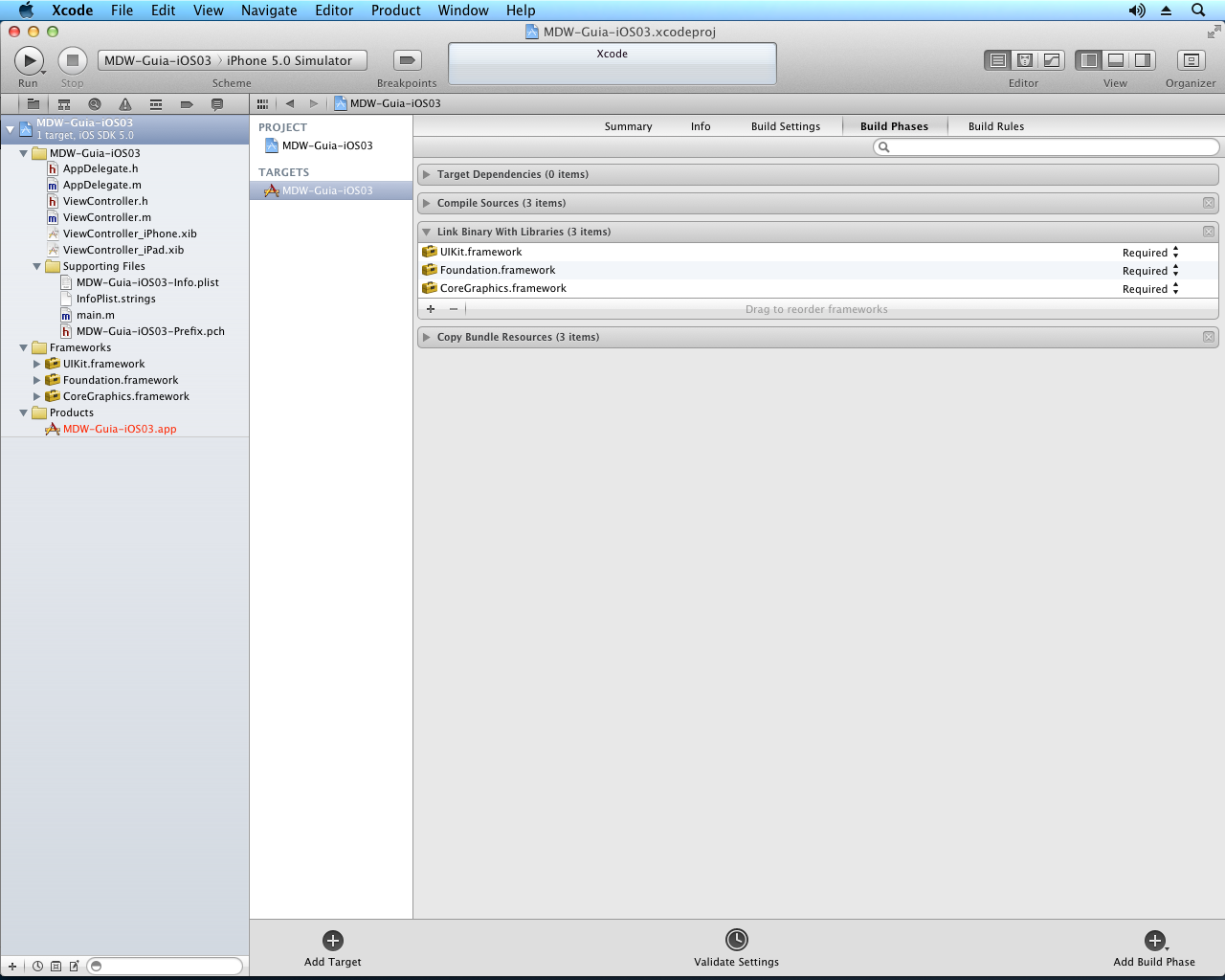The width and height of the screenshot is (1225, 980).
Task: Switch to the Summary tab
Action: (628, 126)
